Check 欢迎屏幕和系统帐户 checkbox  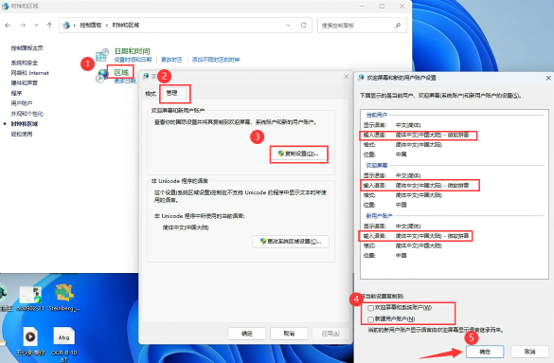coord(371,308)
